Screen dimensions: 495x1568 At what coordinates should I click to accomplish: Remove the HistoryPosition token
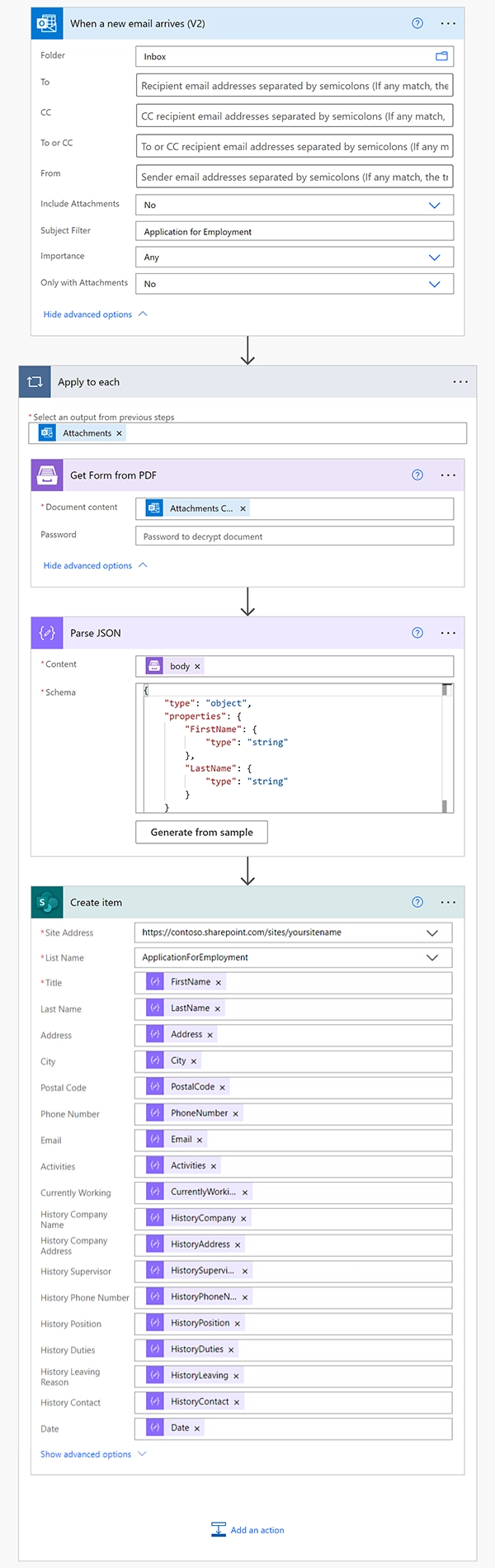(238, 1323)
